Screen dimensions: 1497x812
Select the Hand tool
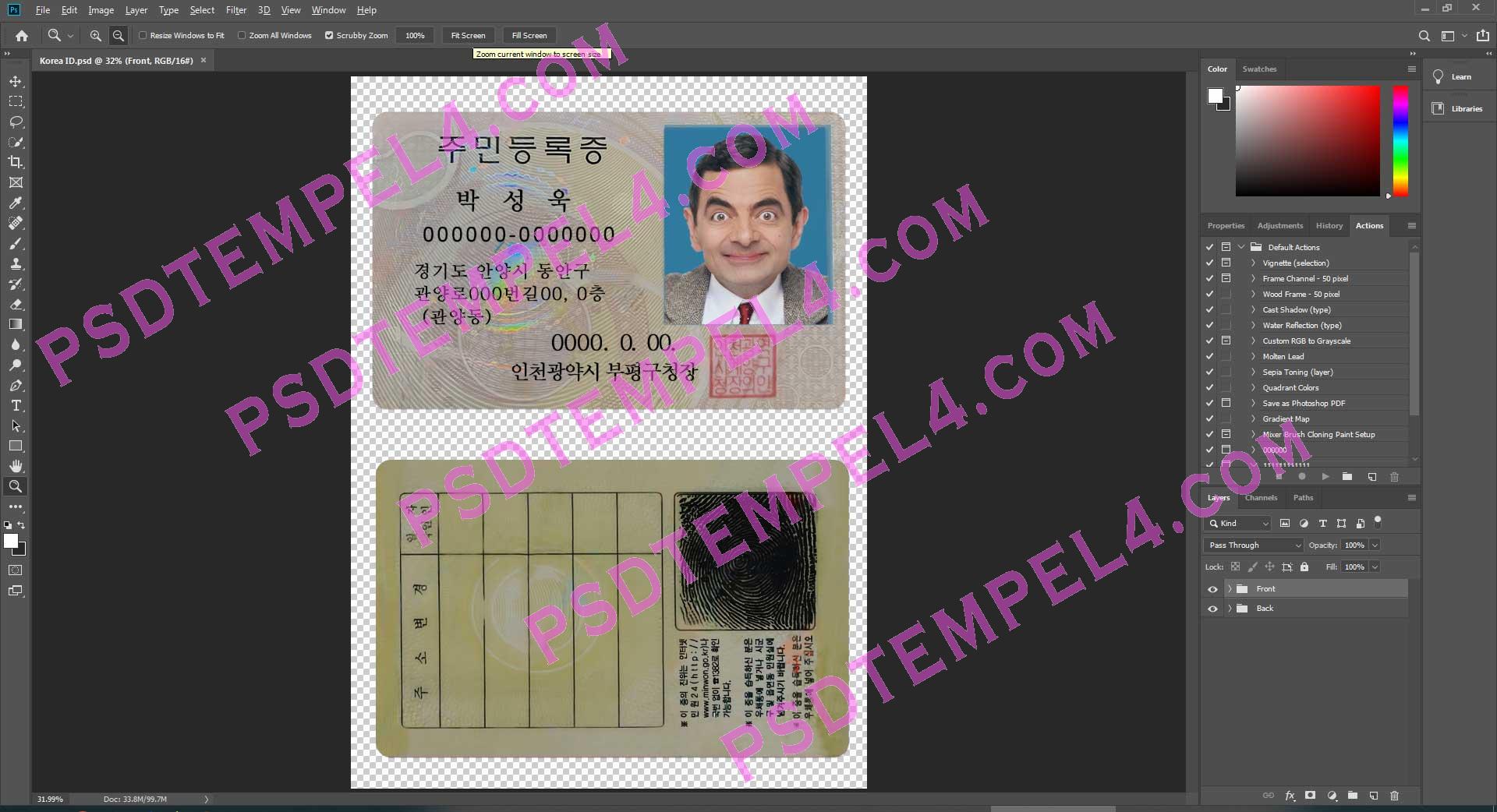point(16,466)
